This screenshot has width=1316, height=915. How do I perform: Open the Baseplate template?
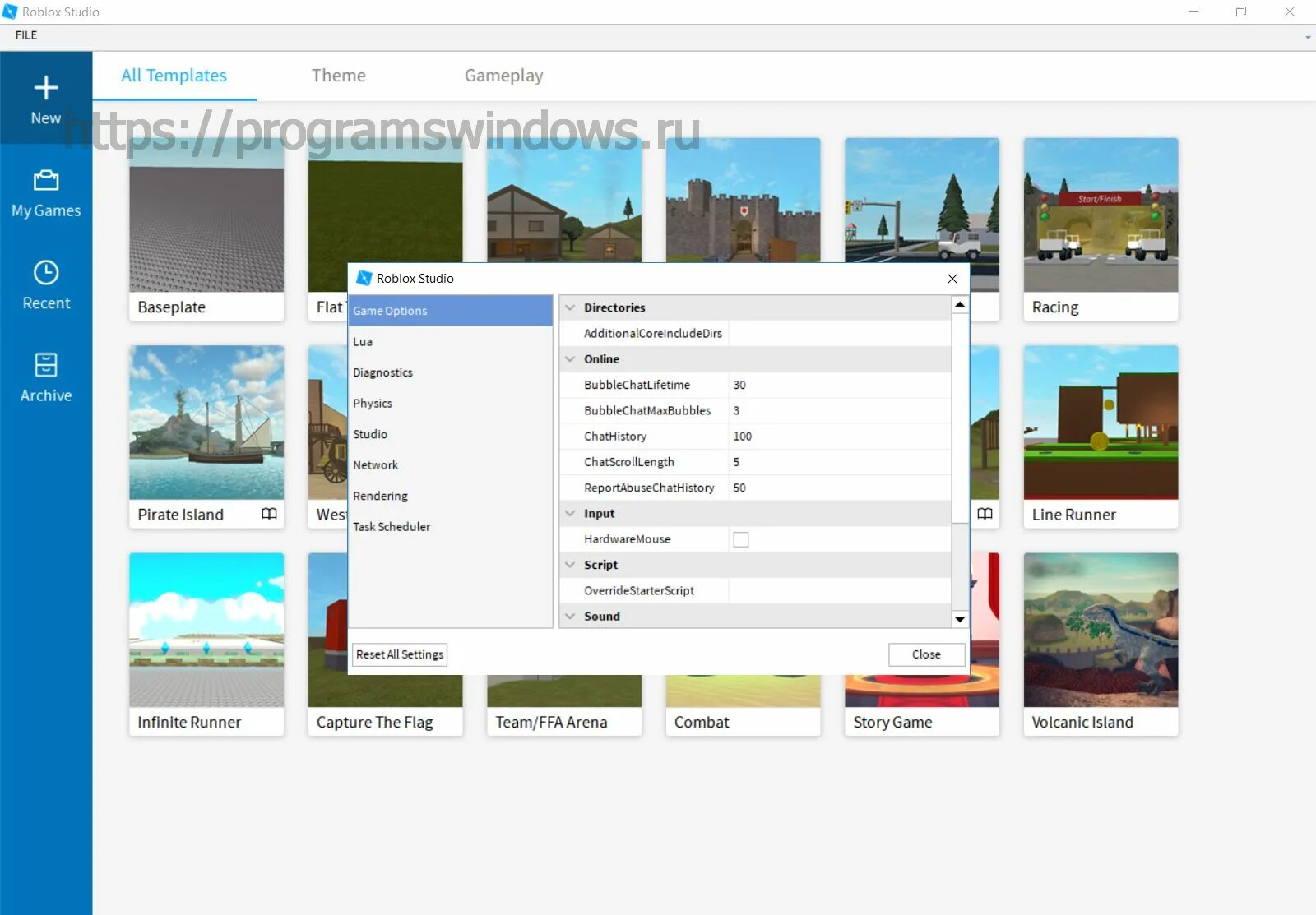click(x=206, y=229)
